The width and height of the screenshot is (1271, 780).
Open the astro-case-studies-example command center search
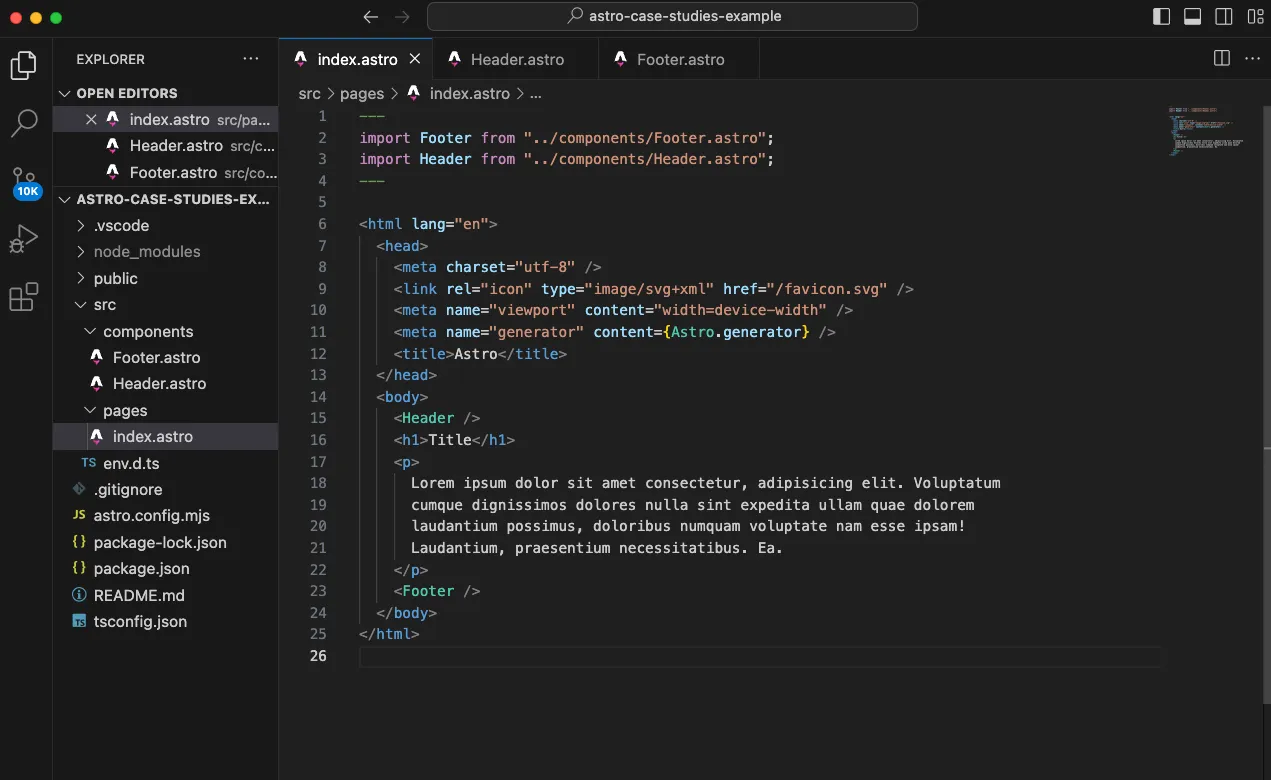tap(672, 17)
